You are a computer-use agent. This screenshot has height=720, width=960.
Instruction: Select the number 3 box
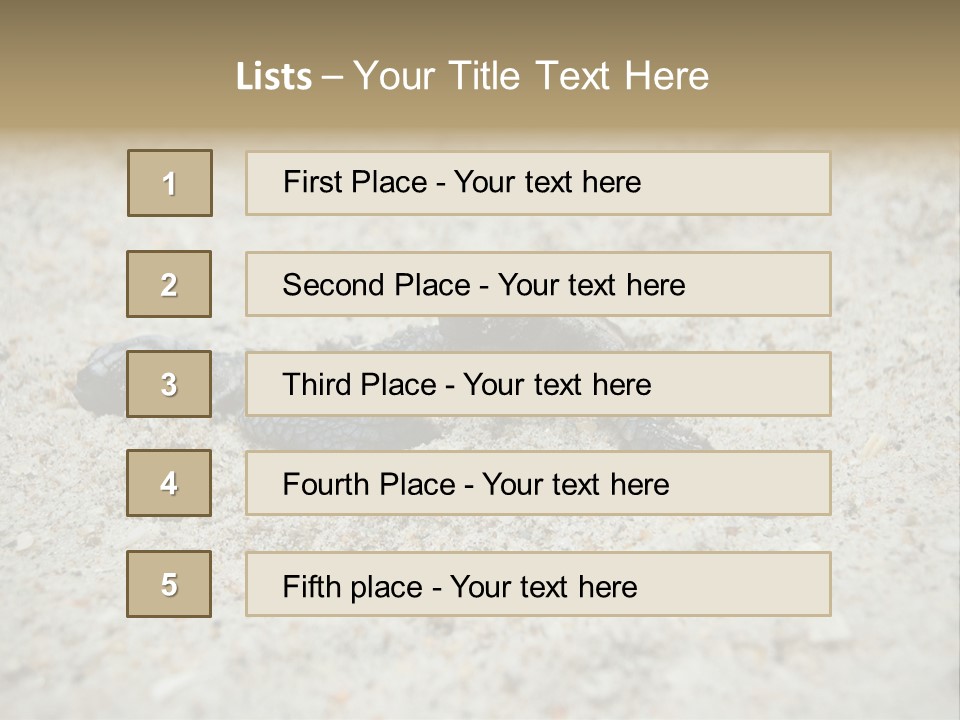click(169, 384)
